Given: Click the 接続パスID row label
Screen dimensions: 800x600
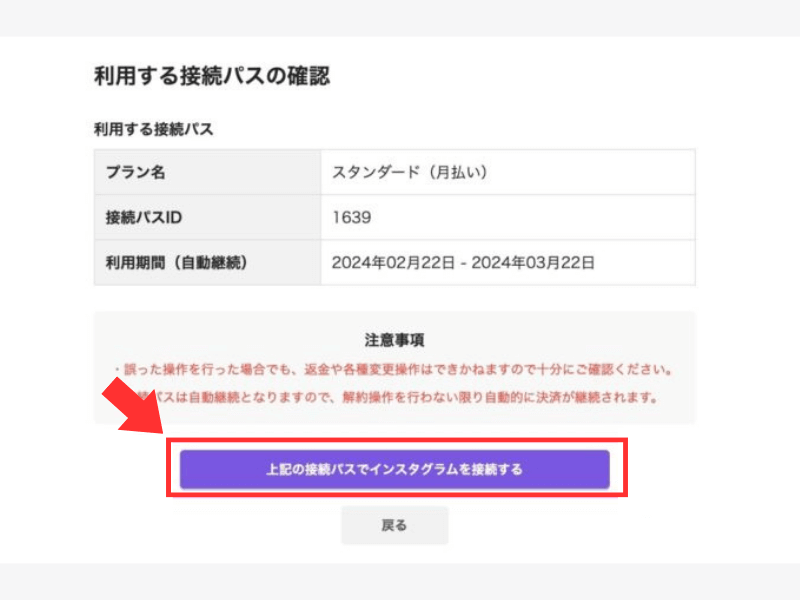Looking at the screenshot, I should click(x=143, y=217).
